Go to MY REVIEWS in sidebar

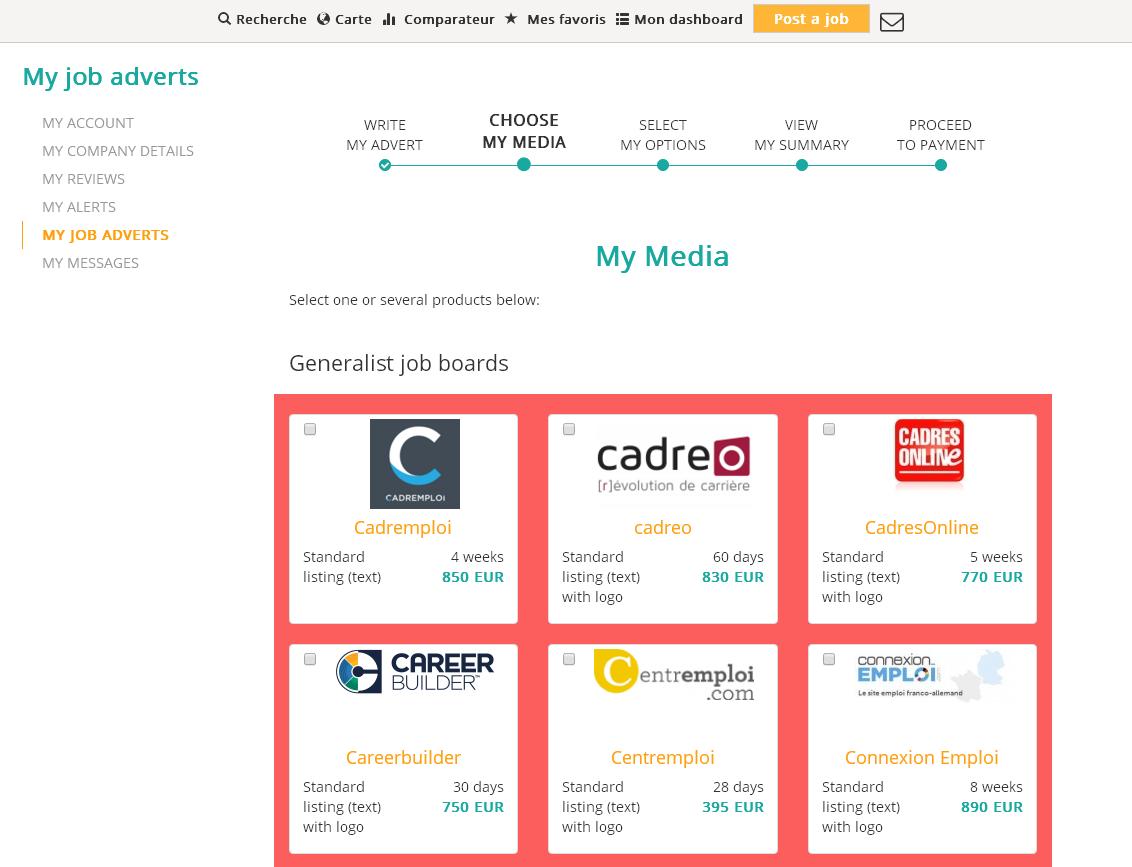83,179
